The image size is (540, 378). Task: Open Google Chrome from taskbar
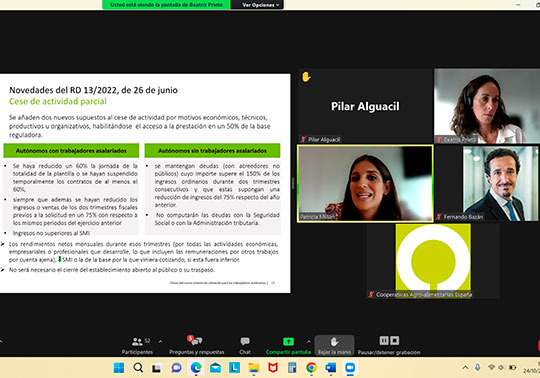(x=311, y=368)
